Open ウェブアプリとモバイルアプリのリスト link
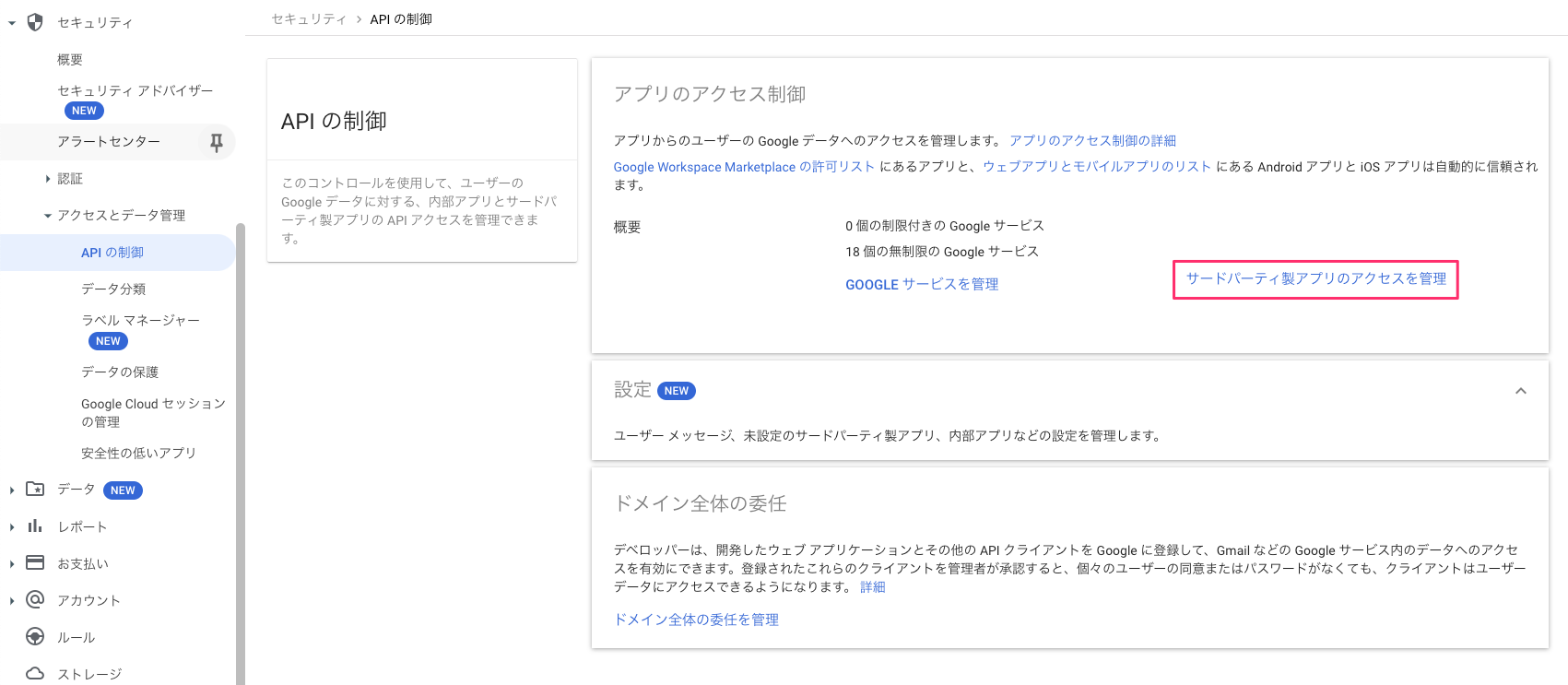The width and height of the screenshot is (1568, 685). [1097, 167]
